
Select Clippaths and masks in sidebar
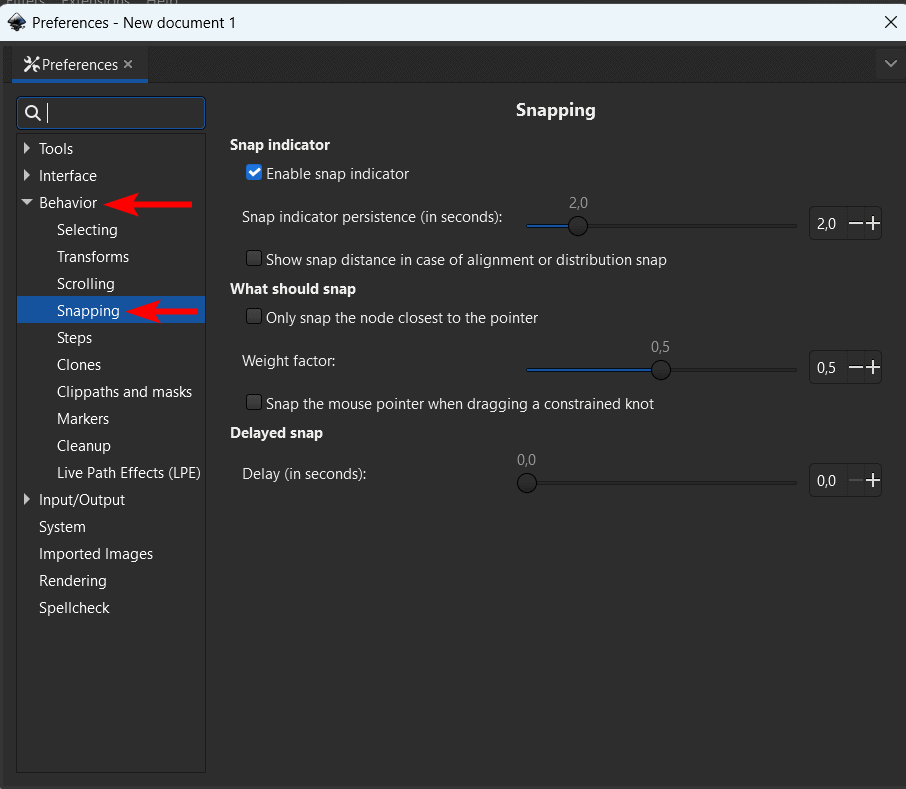pyautogui.click(x=124, y=392)
